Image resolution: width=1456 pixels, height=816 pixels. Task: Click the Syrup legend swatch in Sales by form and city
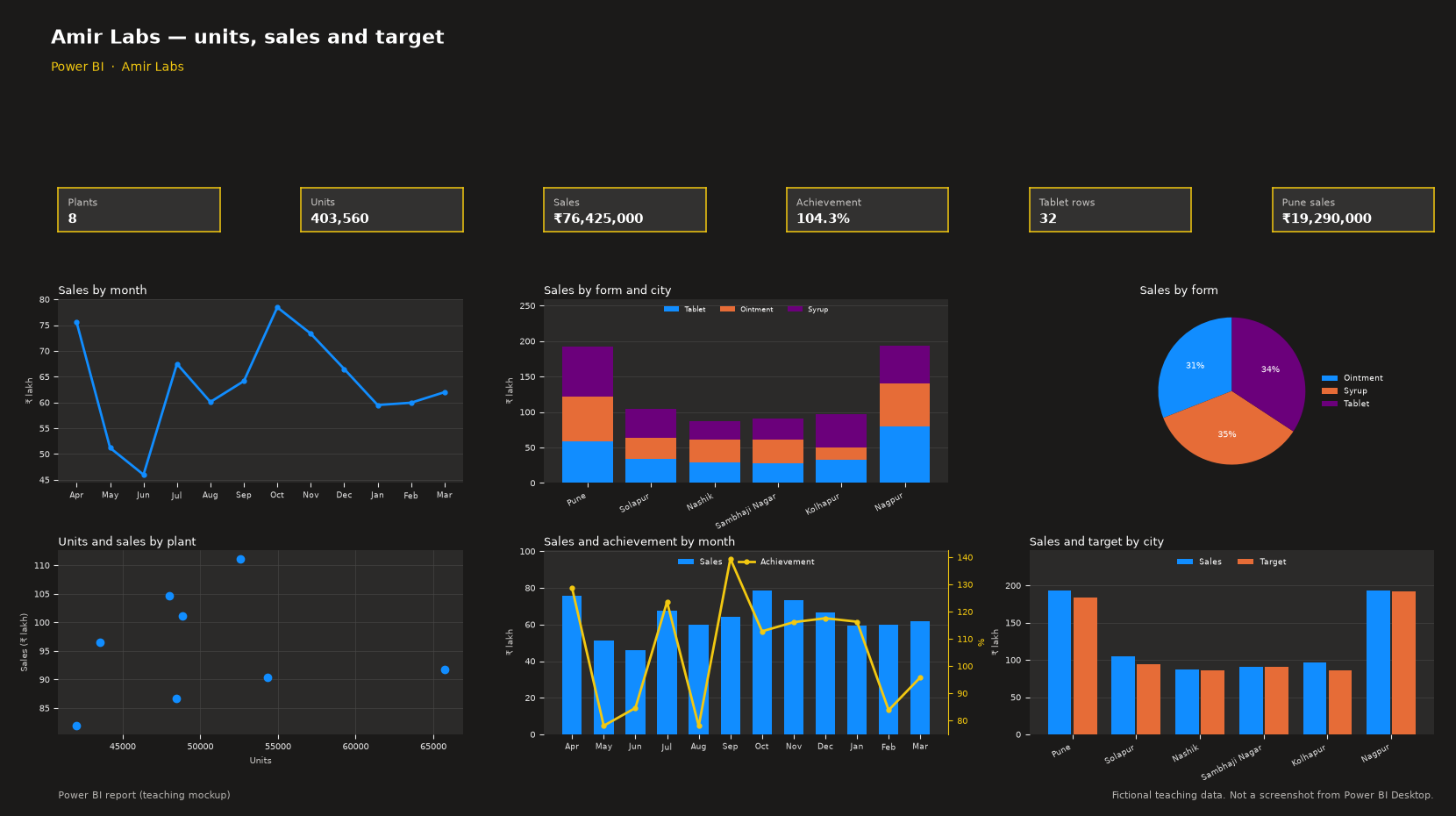tap(796, 310)
